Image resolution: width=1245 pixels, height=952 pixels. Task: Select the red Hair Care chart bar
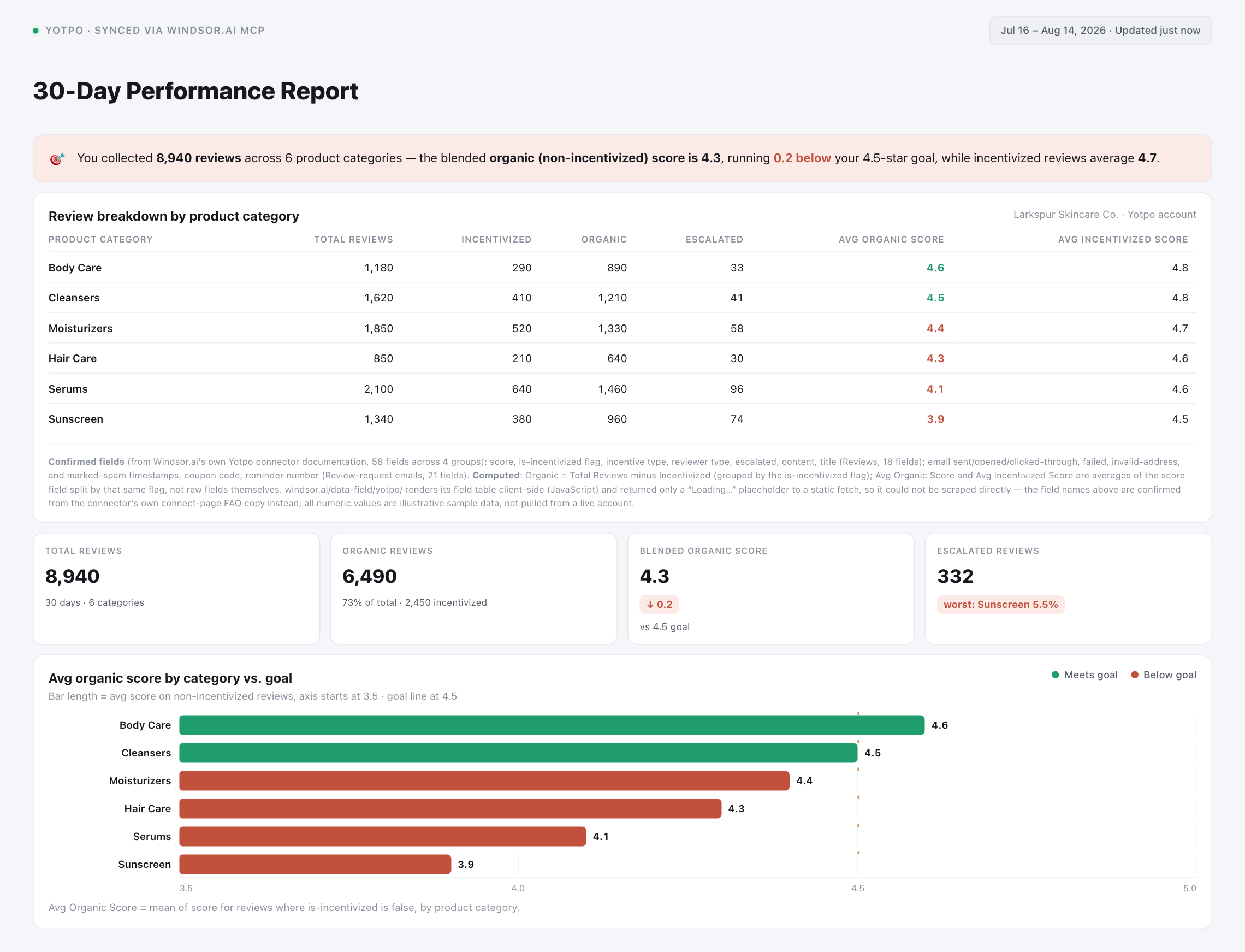point(450,808)
